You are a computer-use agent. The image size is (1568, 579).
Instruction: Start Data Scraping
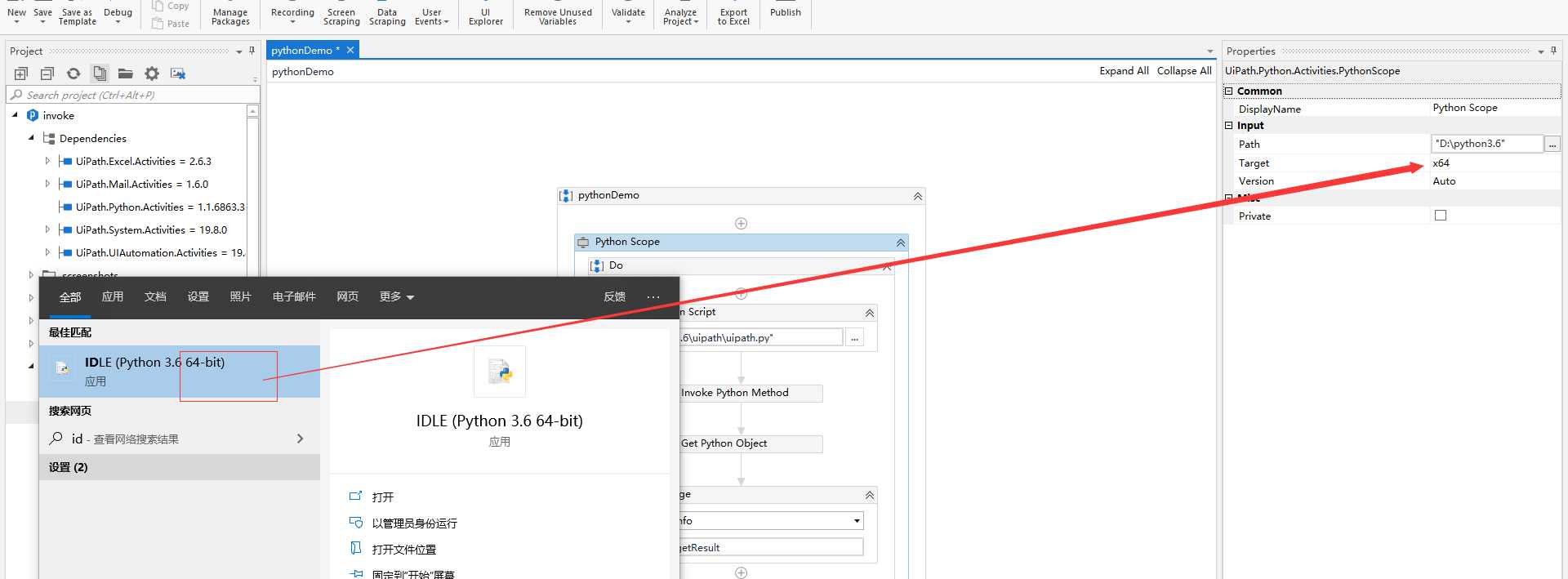[387, 16]
